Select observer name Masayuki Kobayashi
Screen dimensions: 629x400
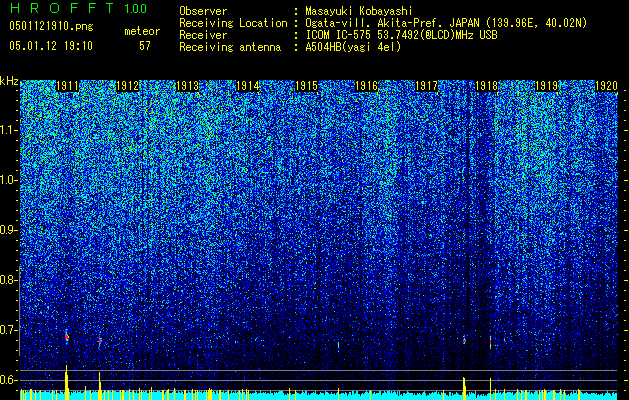click(x=359, y=11)
